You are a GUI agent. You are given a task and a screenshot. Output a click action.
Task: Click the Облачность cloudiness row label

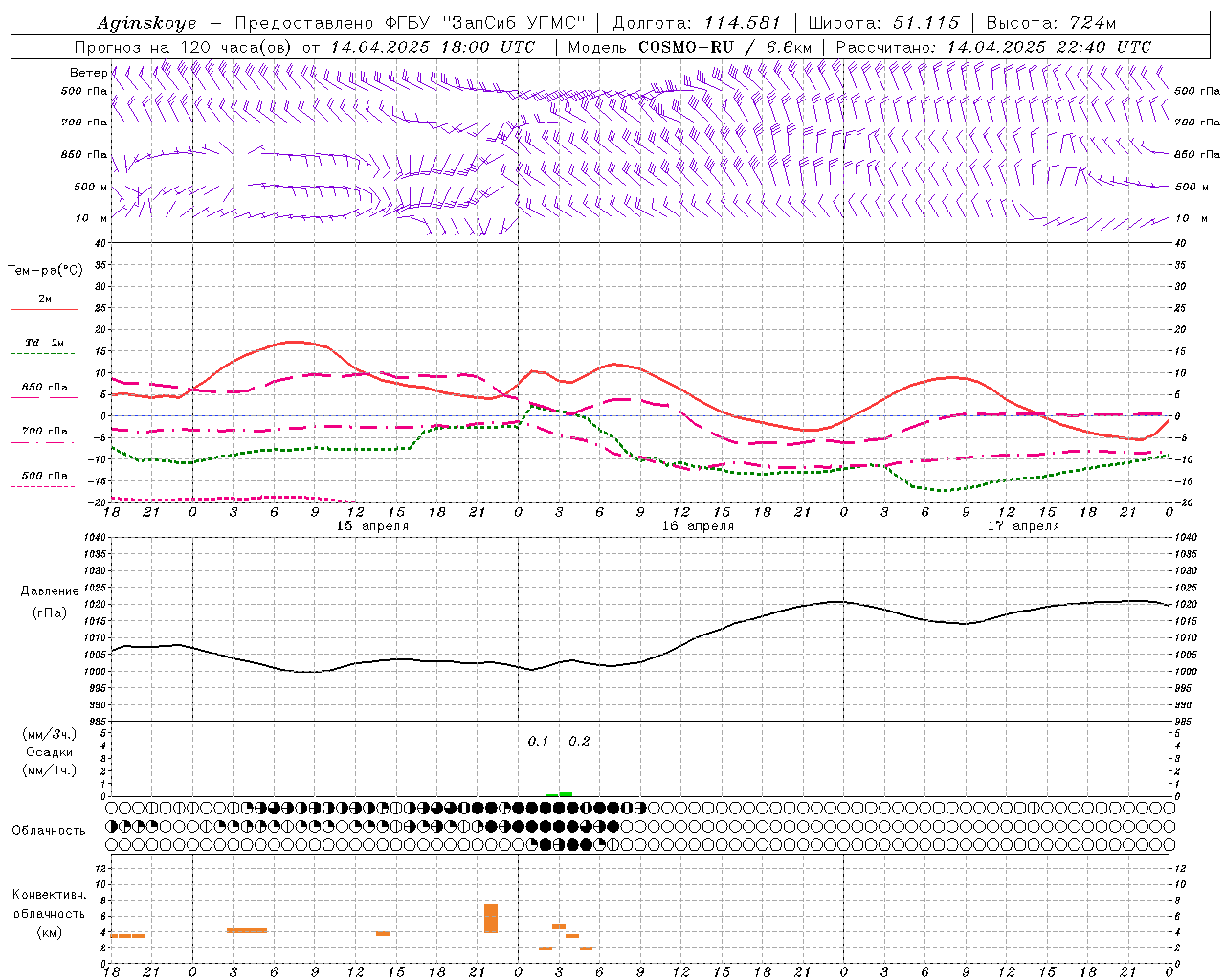(x=49, y=830)
